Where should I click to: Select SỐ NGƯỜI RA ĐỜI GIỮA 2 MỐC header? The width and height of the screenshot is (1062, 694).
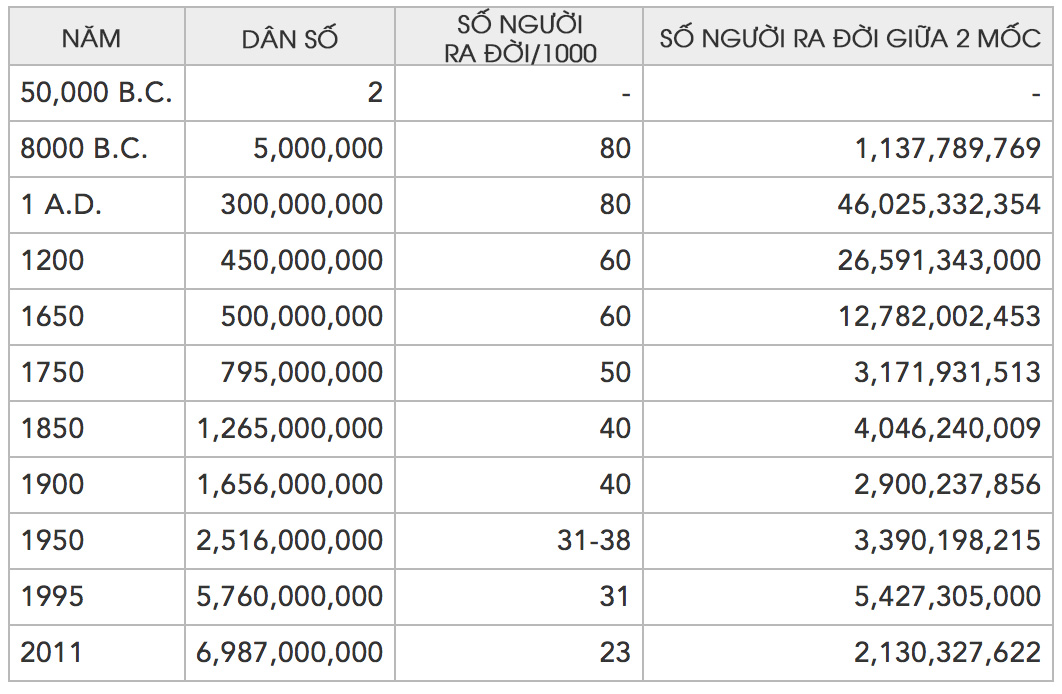point(849,39)
